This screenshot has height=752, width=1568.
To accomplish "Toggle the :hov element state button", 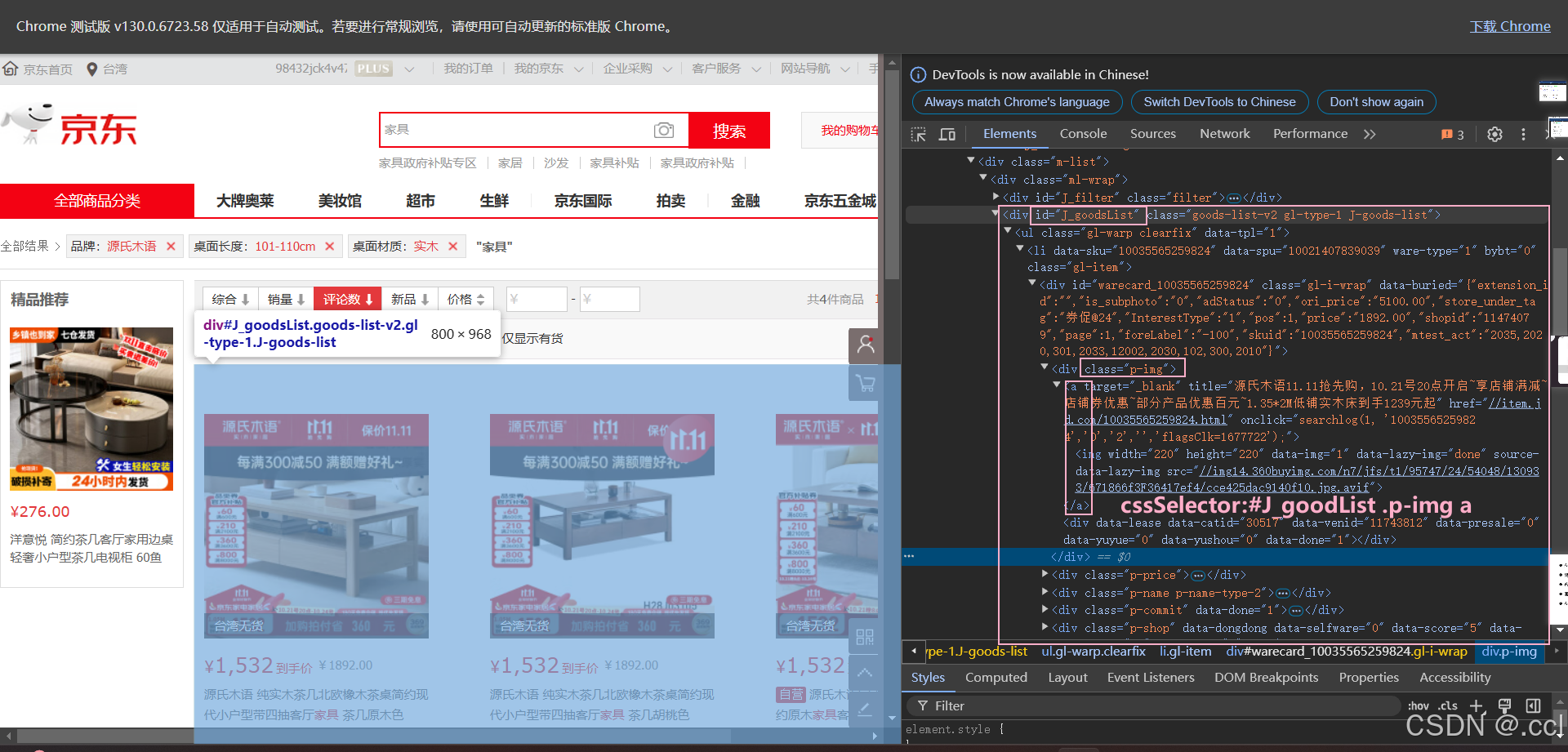I will click(1419, 705).
